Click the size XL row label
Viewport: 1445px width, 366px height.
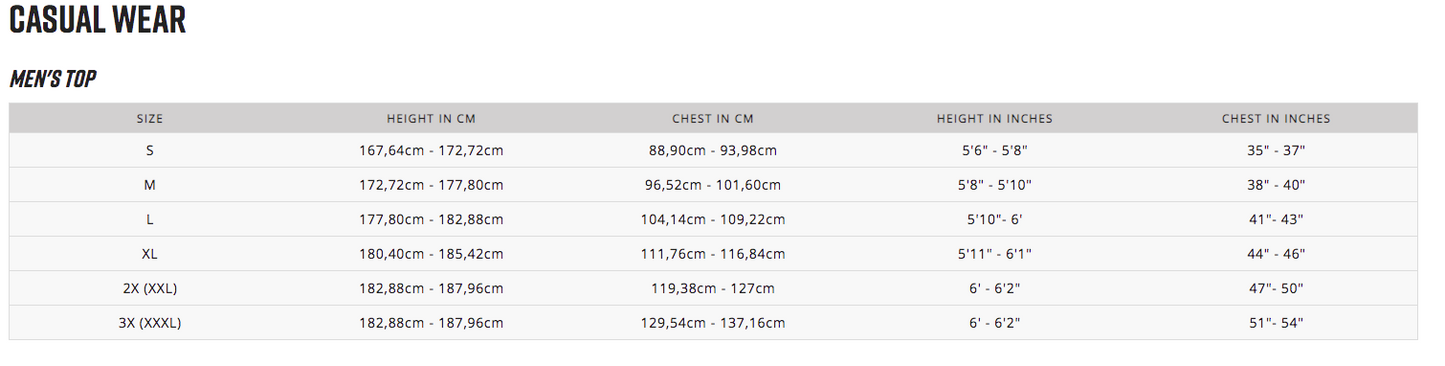(x=150, y=254)
